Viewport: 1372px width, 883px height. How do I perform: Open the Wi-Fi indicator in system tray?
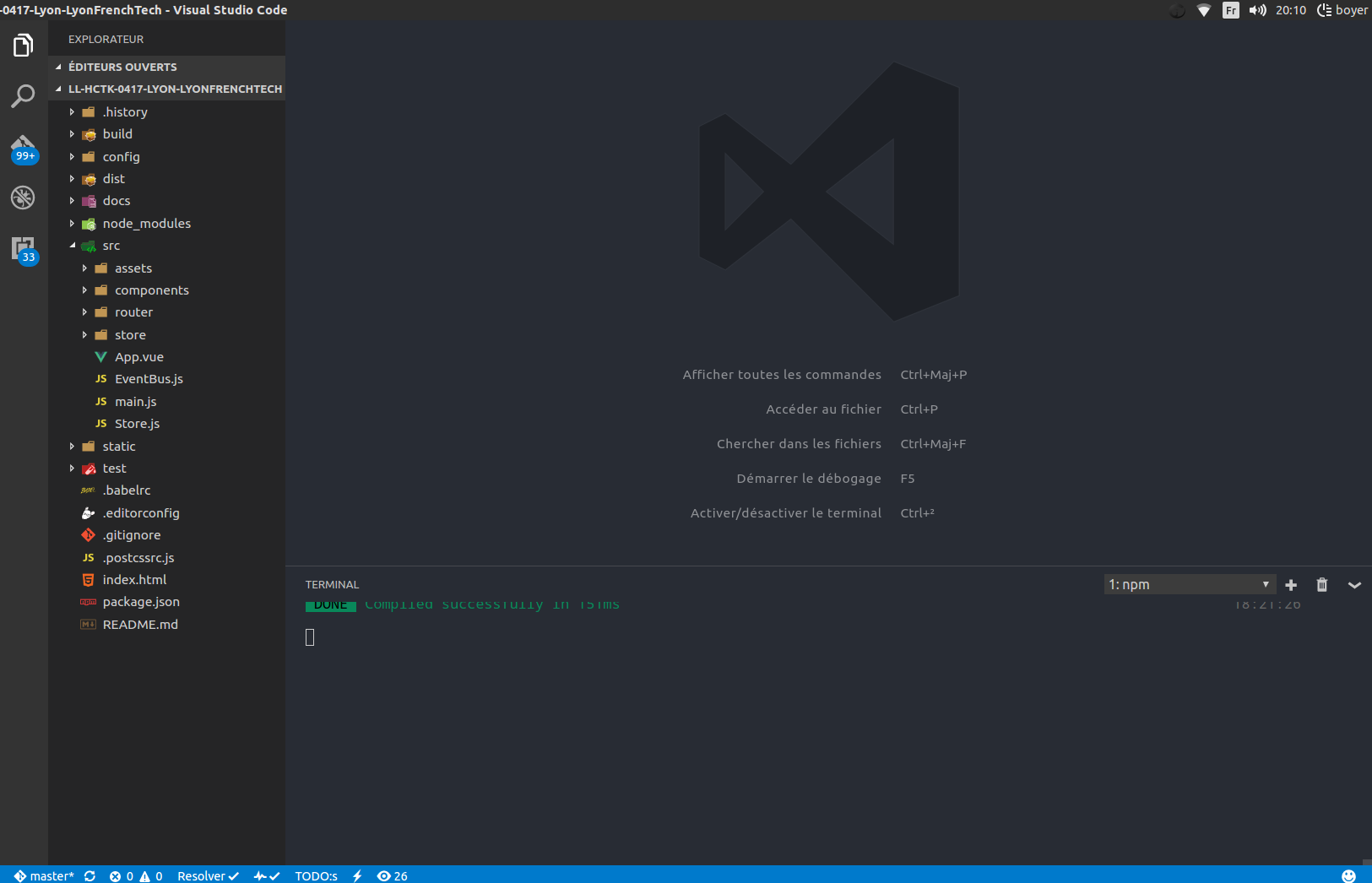pos(1204,10)
